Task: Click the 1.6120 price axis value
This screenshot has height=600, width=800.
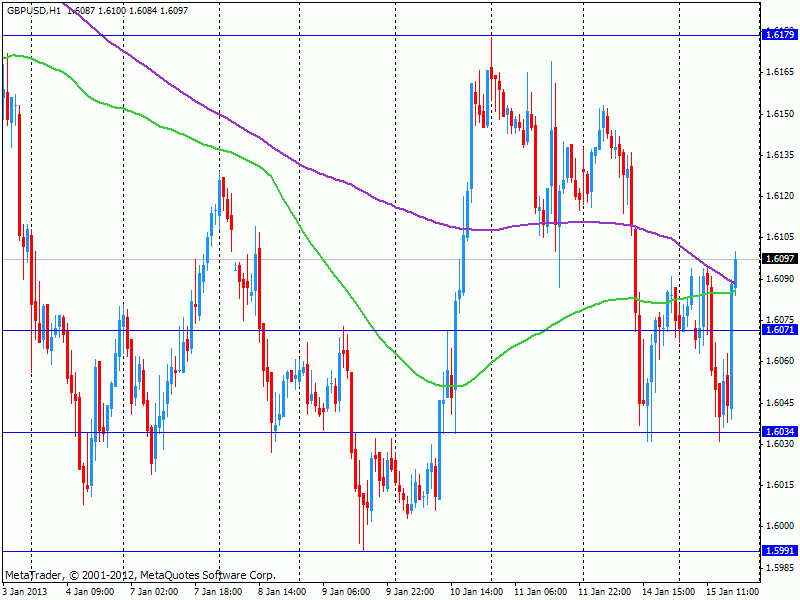Action: [x=779, y=196]
